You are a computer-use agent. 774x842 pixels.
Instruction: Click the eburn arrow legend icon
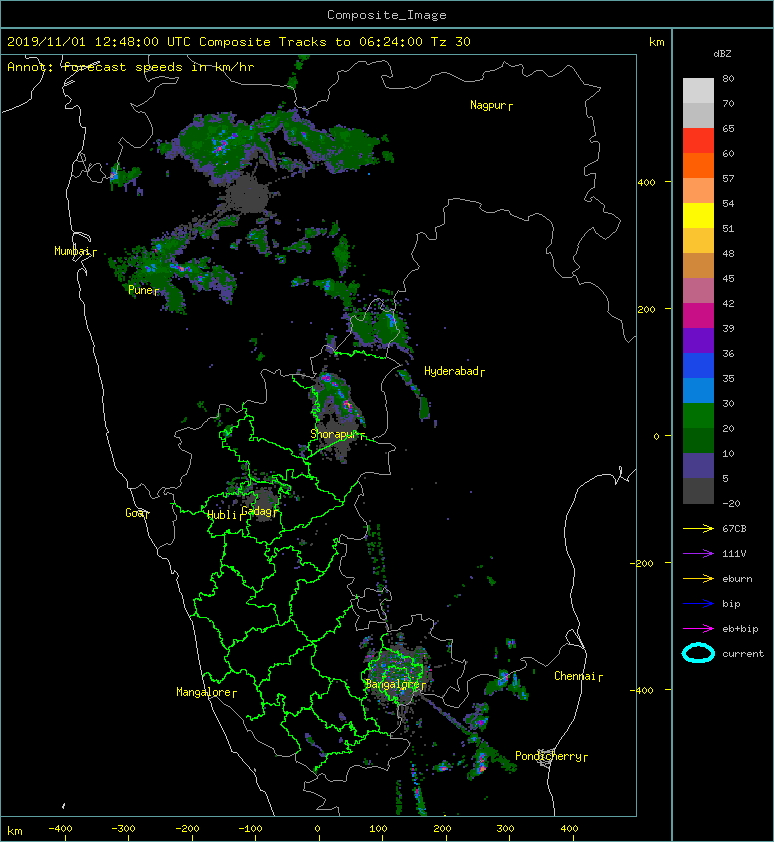[698, 579]
